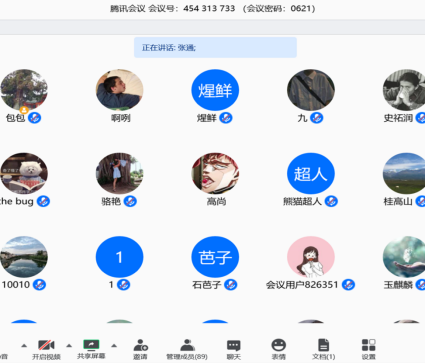
Task: Click the muted mic icon beside 10010
Action: point(39,284)
